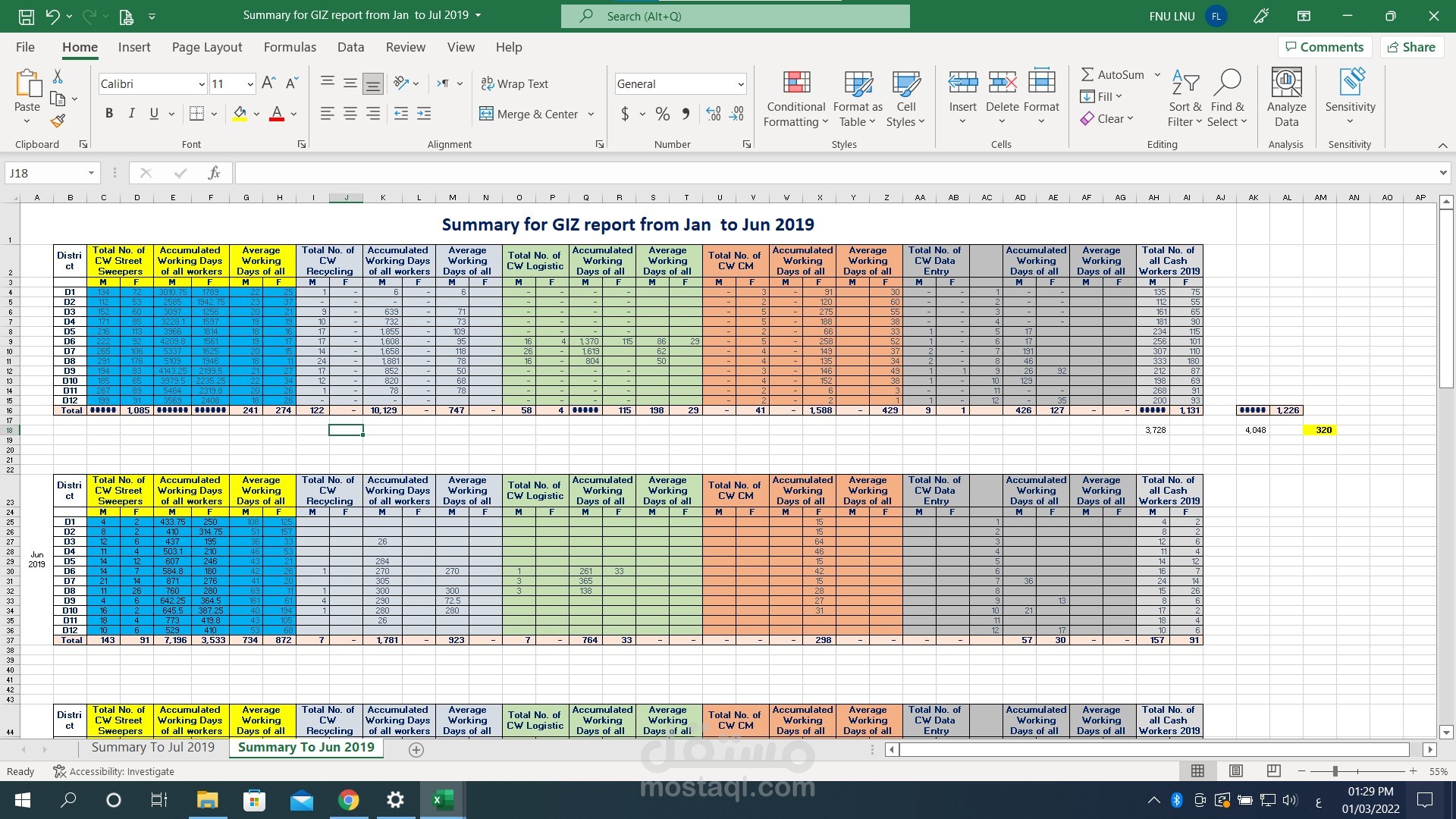Switch to Summary To Jul 2019 sheet
This screenshot has width=1456, height=819.
152,747
